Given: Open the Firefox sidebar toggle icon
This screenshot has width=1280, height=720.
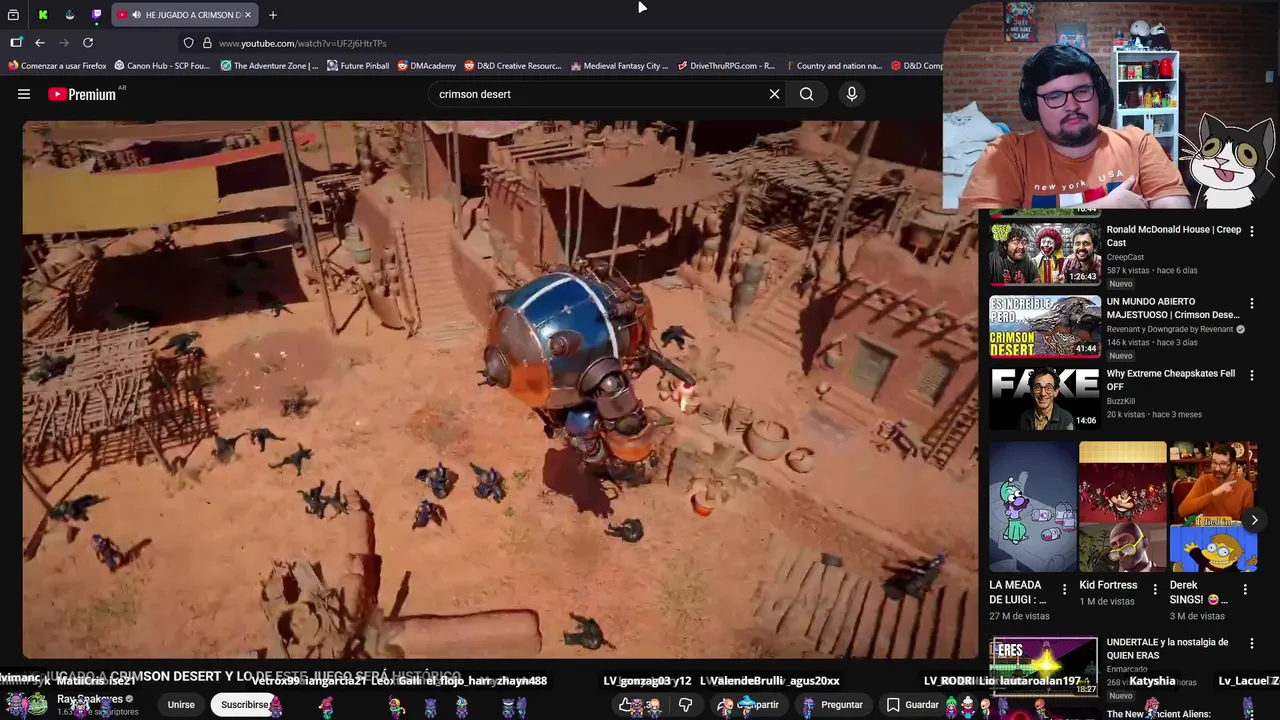Looking at the screenshot, I should click(x=16, y=43).
